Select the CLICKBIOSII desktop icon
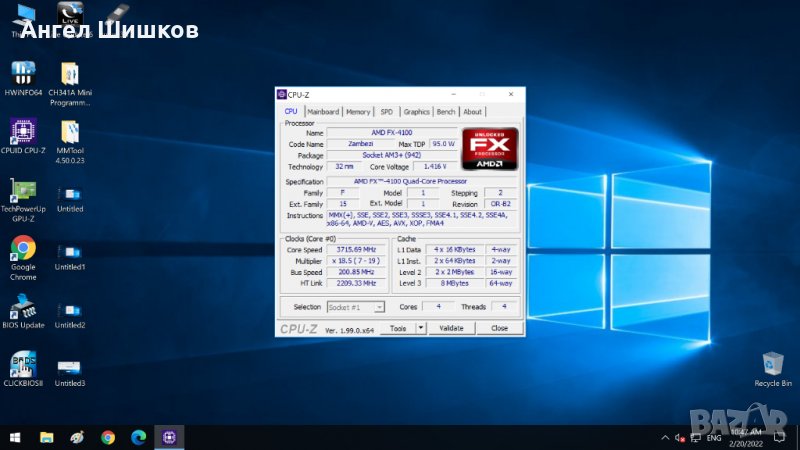 click(x=23, y=364)
